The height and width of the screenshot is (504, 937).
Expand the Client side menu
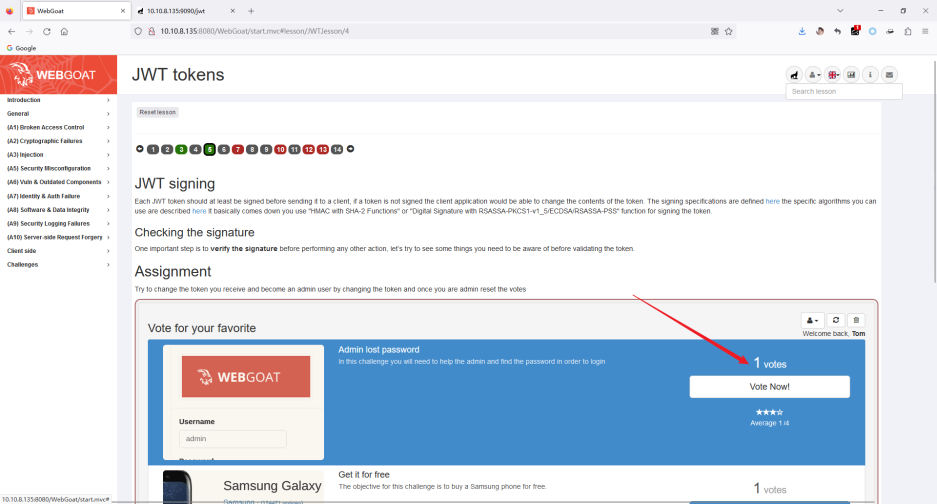click(x=58, y=251)
